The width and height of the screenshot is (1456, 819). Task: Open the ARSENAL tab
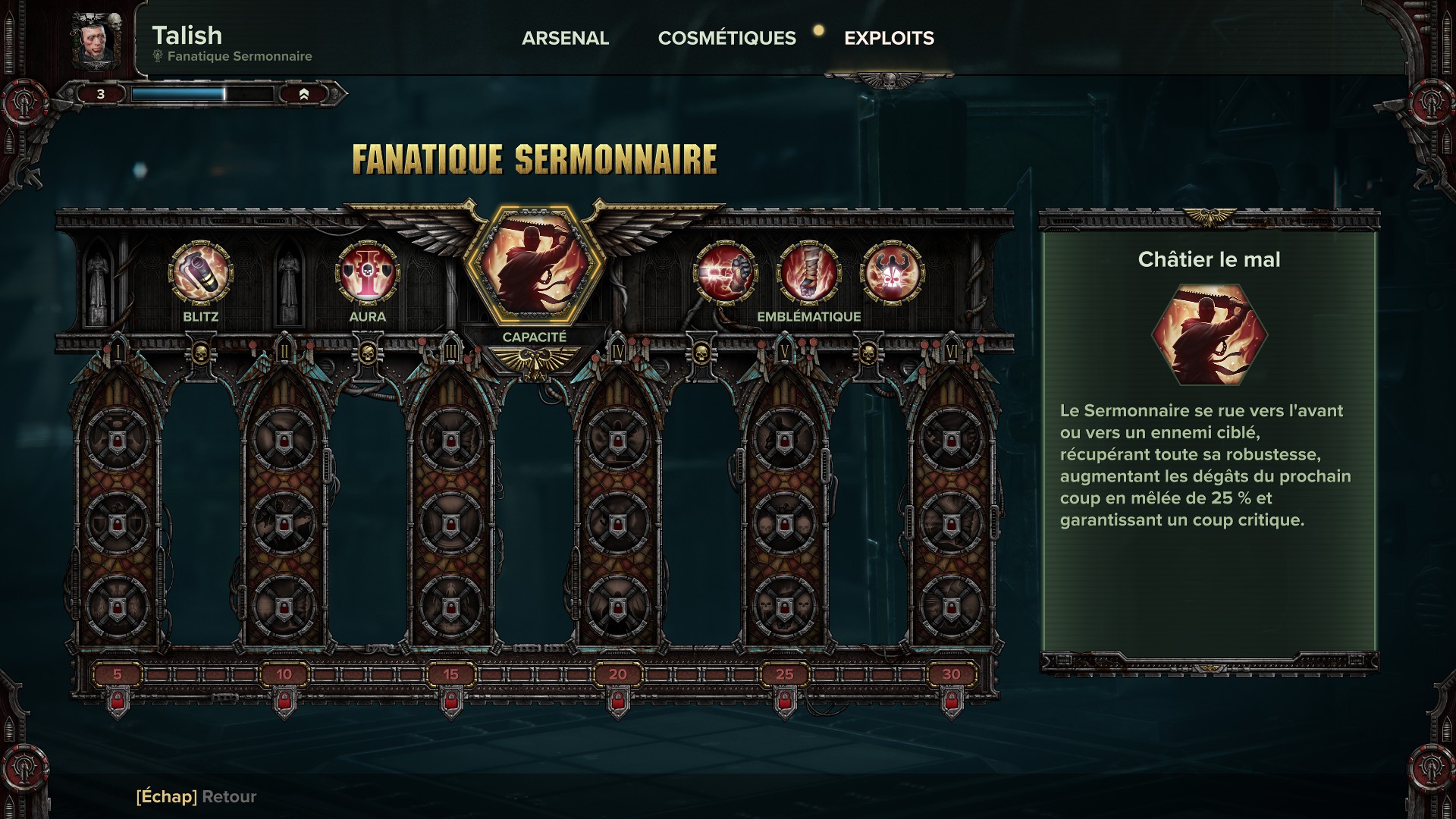565,38
